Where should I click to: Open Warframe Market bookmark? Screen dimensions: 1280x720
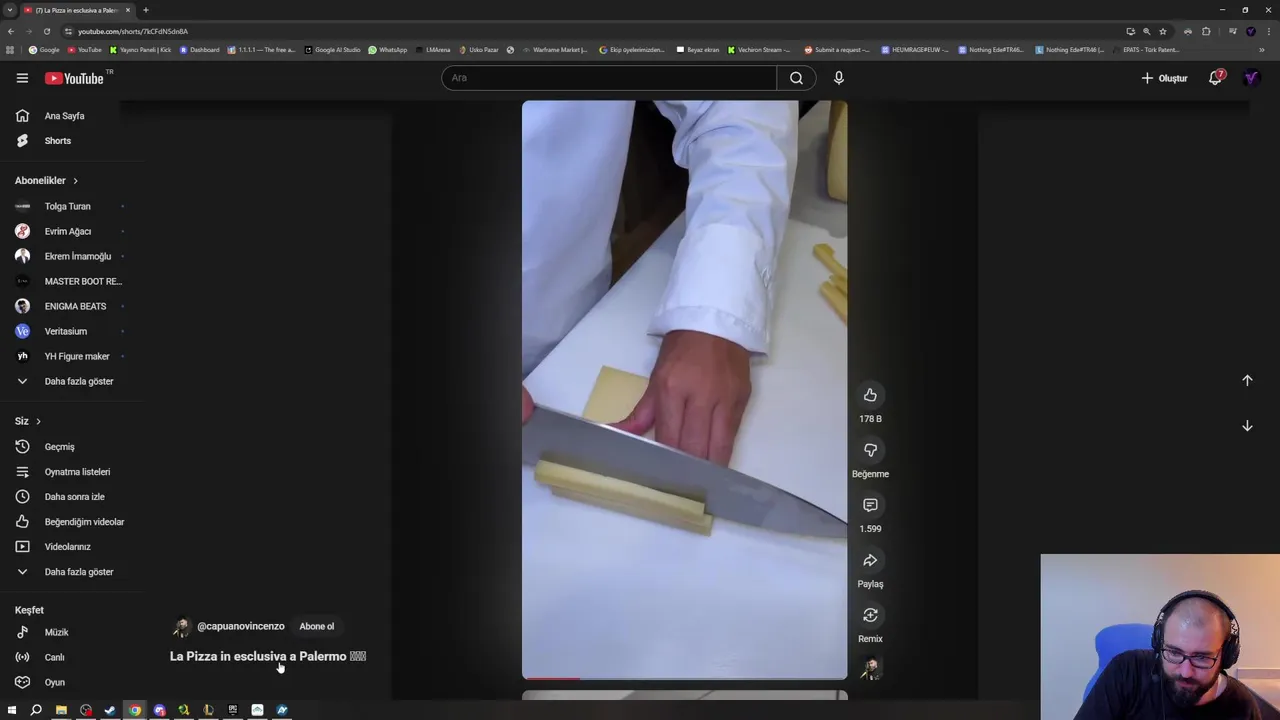555,49
